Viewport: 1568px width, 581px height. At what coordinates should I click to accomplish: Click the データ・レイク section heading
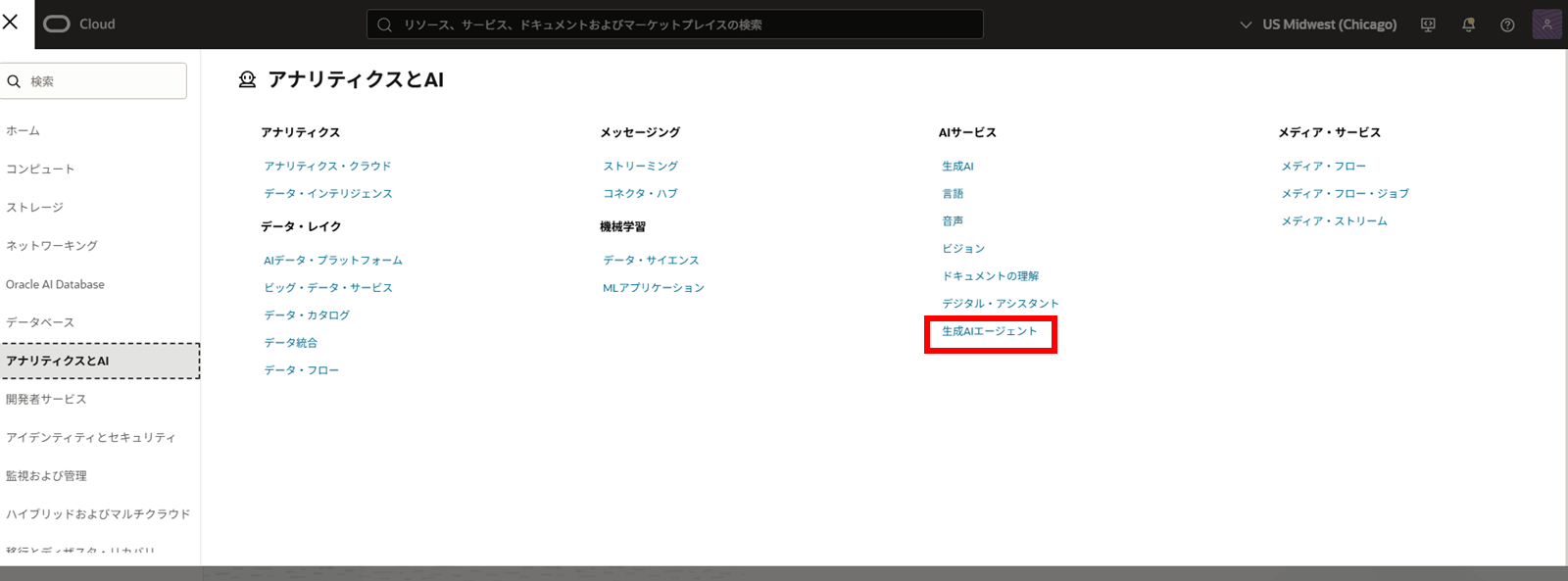pos(301,226)
